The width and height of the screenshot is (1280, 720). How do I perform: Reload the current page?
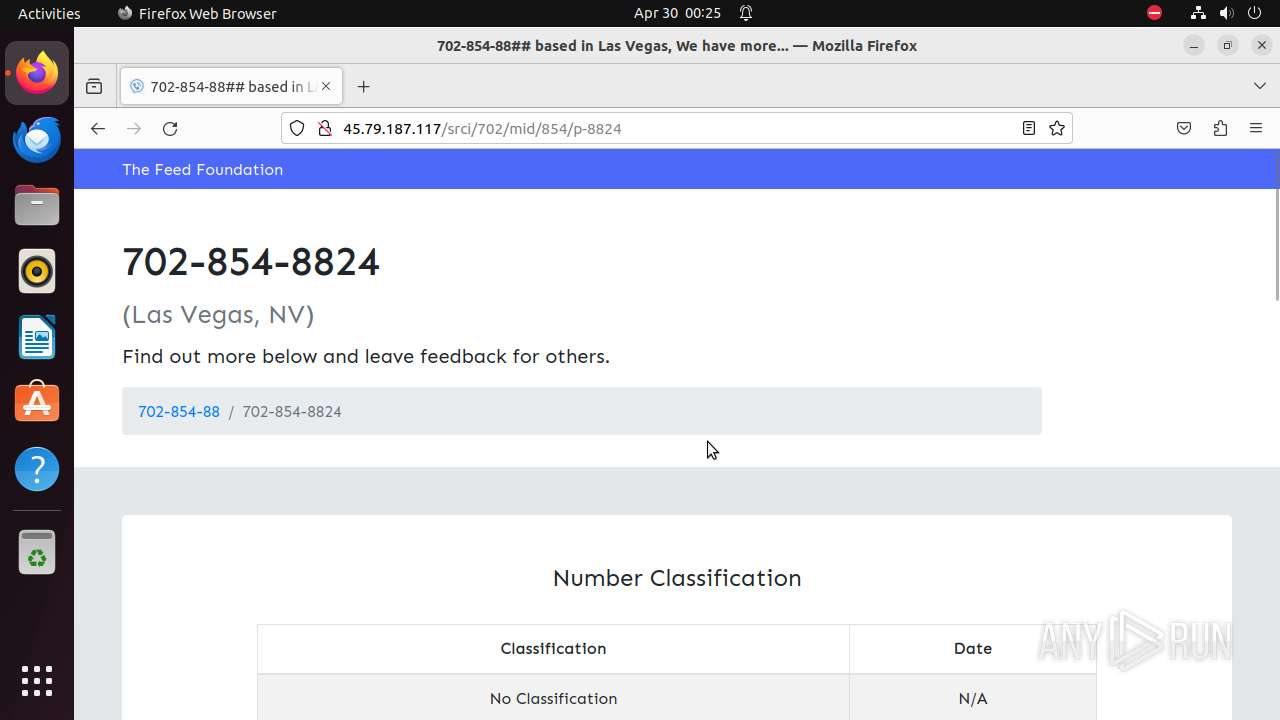[x=170, y=128]
